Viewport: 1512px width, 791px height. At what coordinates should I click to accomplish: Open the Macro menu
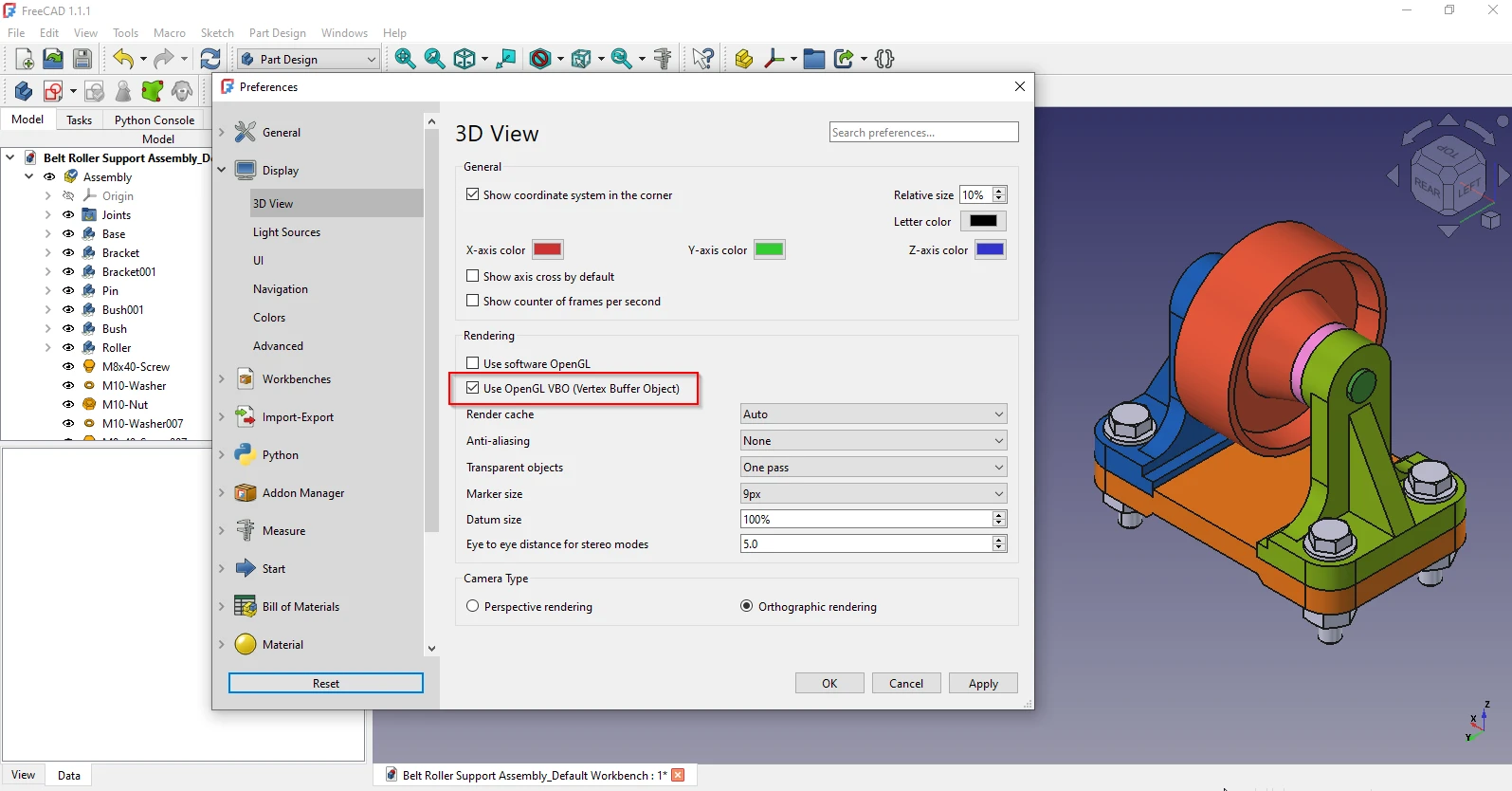pyautogui.click(x=170, y=33)
